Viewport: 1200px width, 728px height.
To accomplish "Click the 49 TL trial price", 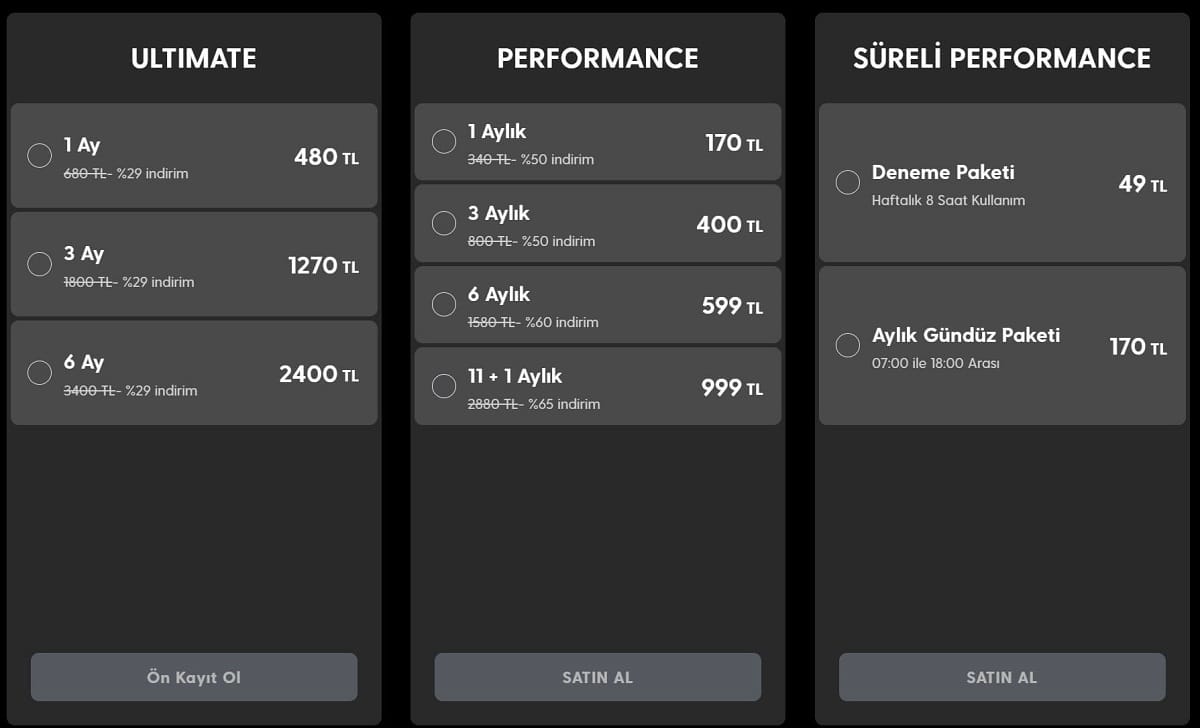I will pos(1142,184).
